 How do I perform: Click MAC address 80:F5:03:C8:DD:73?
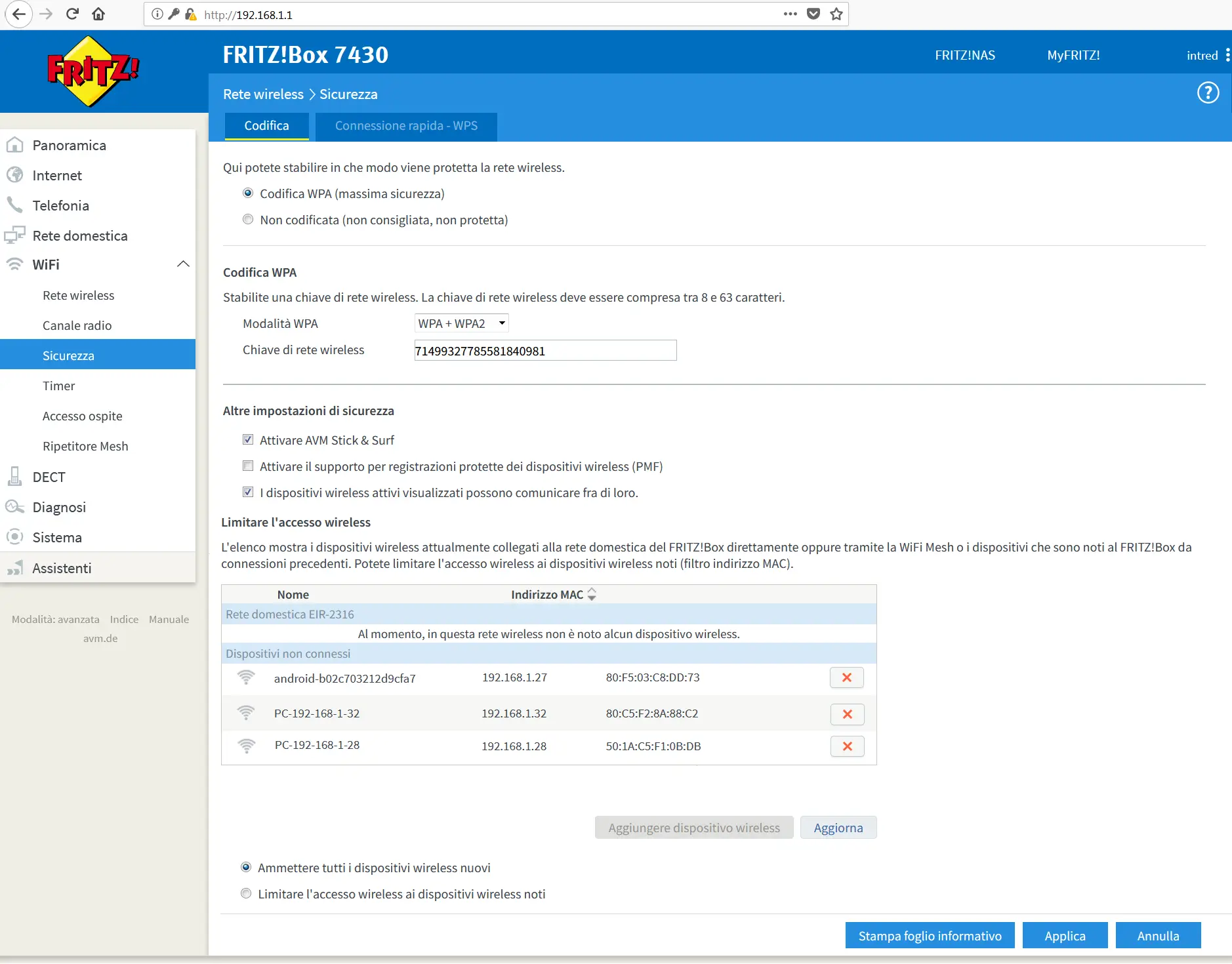(x=653, y=677)
